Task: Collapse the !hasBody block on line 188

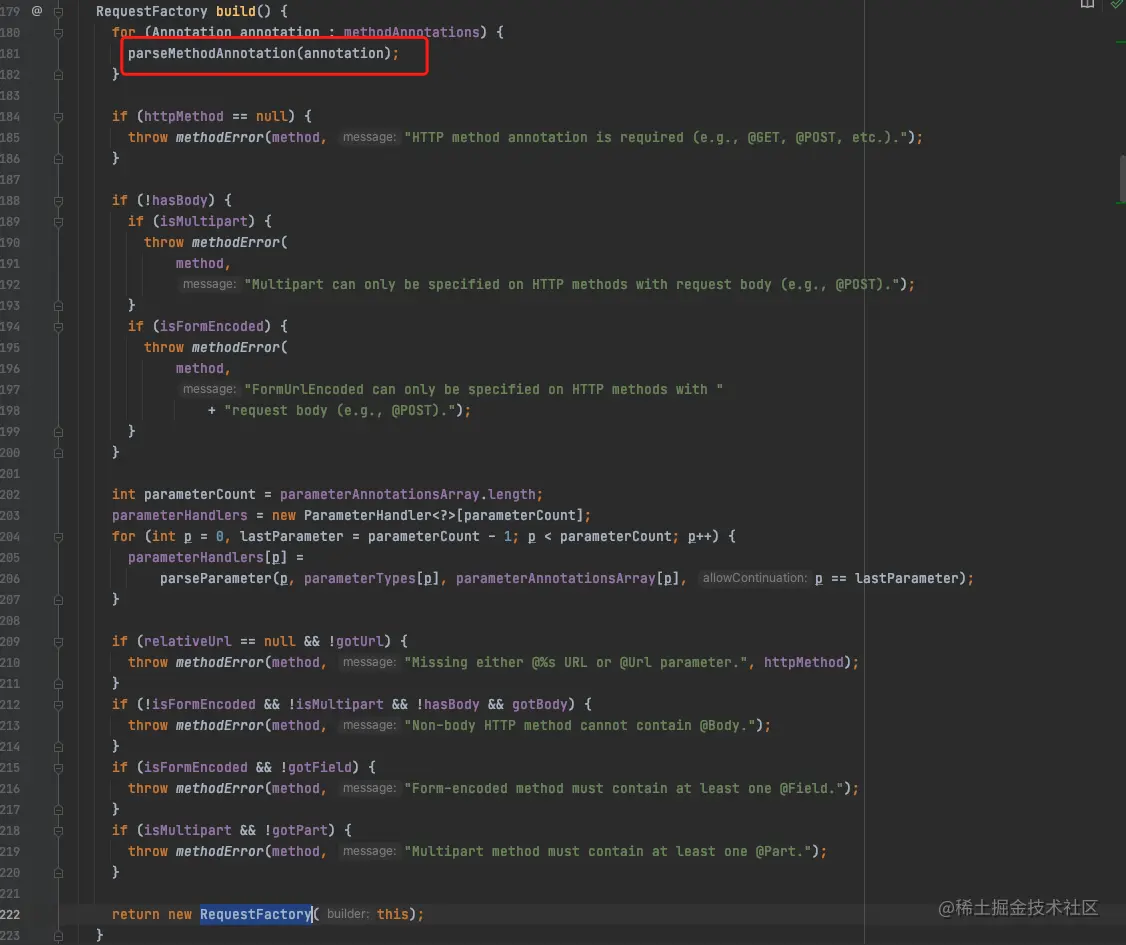Action: coord(58,200)
